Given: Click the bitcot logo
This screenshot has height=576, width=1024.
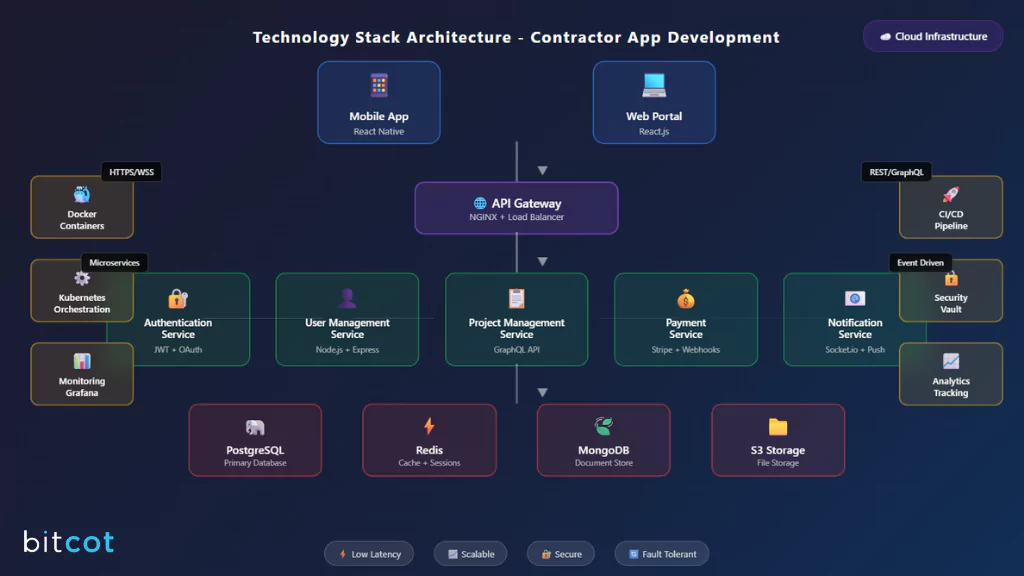Looking at the screenshot, I should pos(67,541).
